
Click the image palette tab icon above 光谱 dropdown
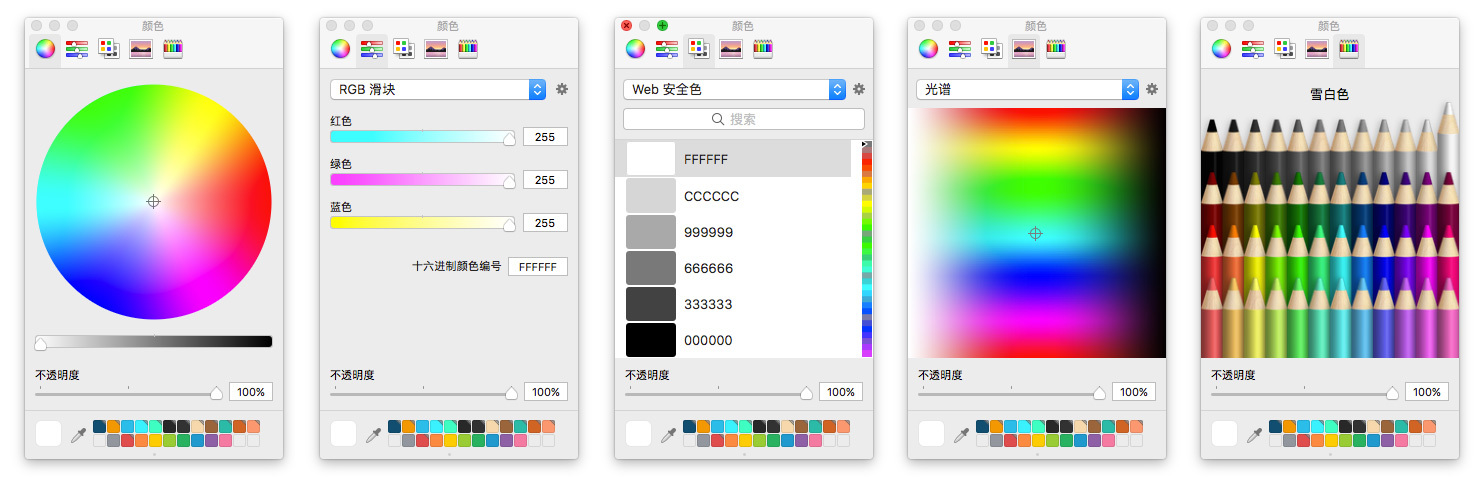(x=1023, y=48)
